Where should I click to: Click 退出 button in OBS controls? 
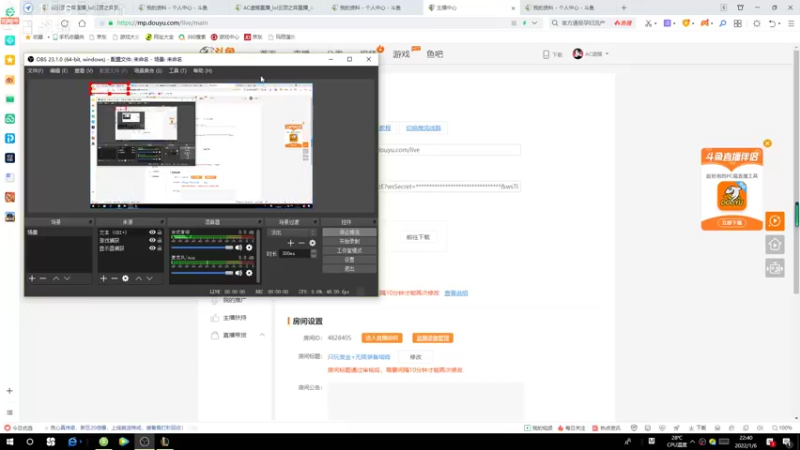point(349,269)
